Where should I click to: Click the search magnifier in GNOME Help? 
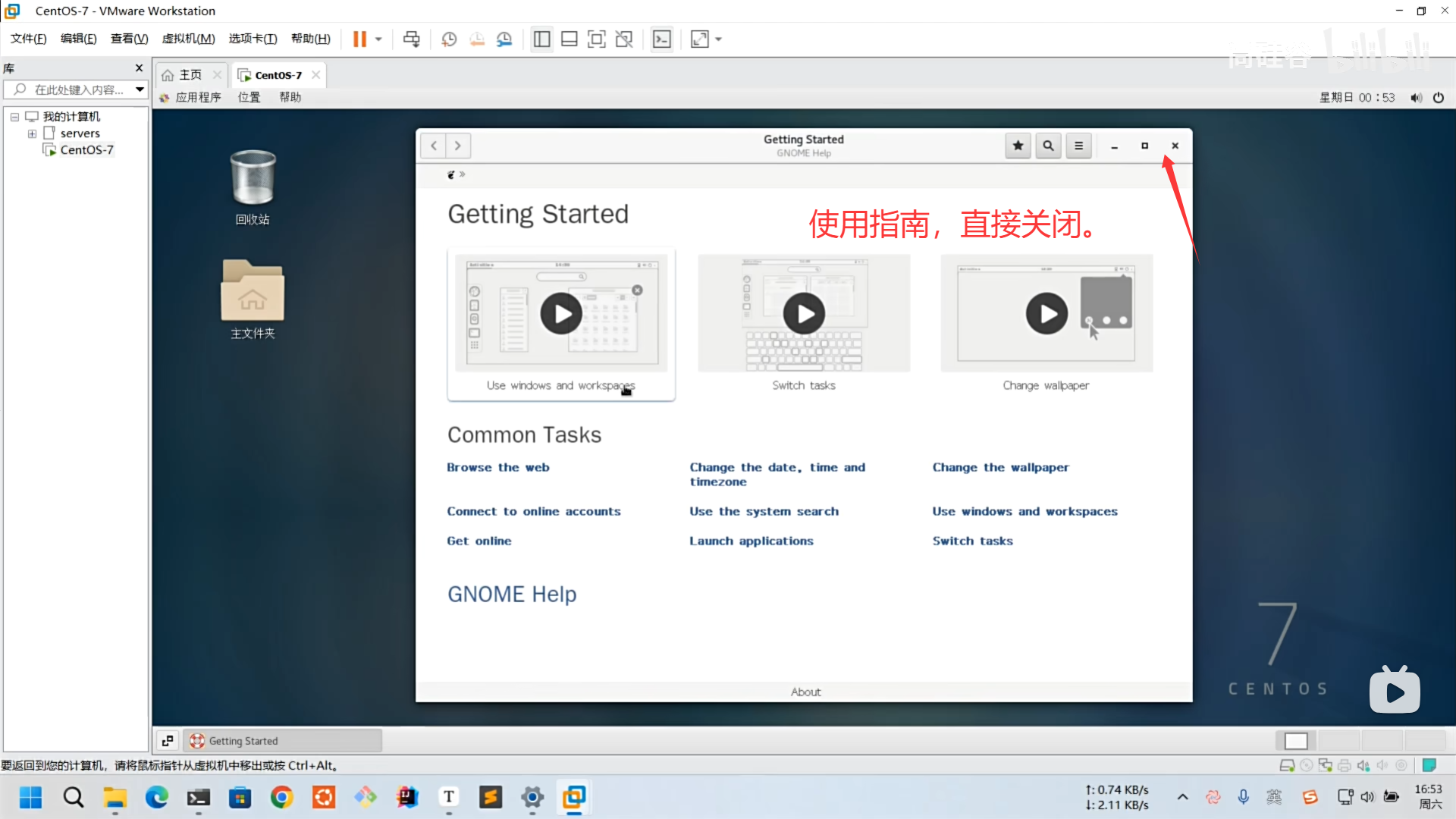[x=1048, y=146]
